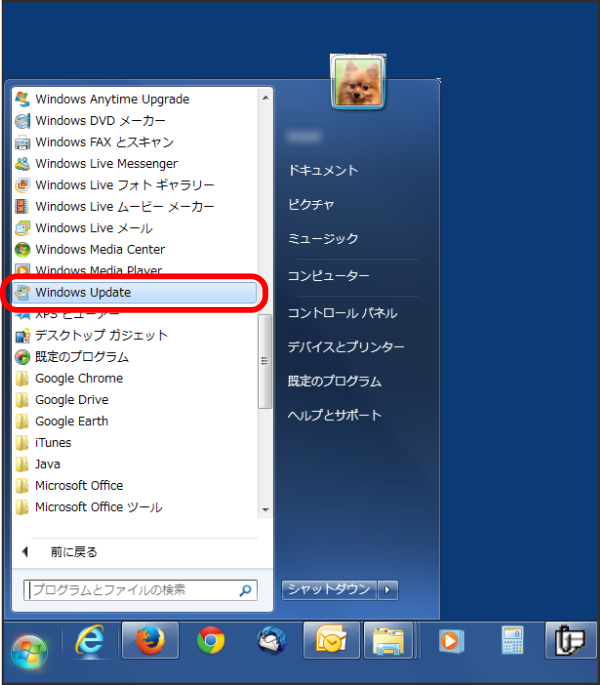Open コントロール パネル
Viewport: 600px width, 685px height.
342,313
